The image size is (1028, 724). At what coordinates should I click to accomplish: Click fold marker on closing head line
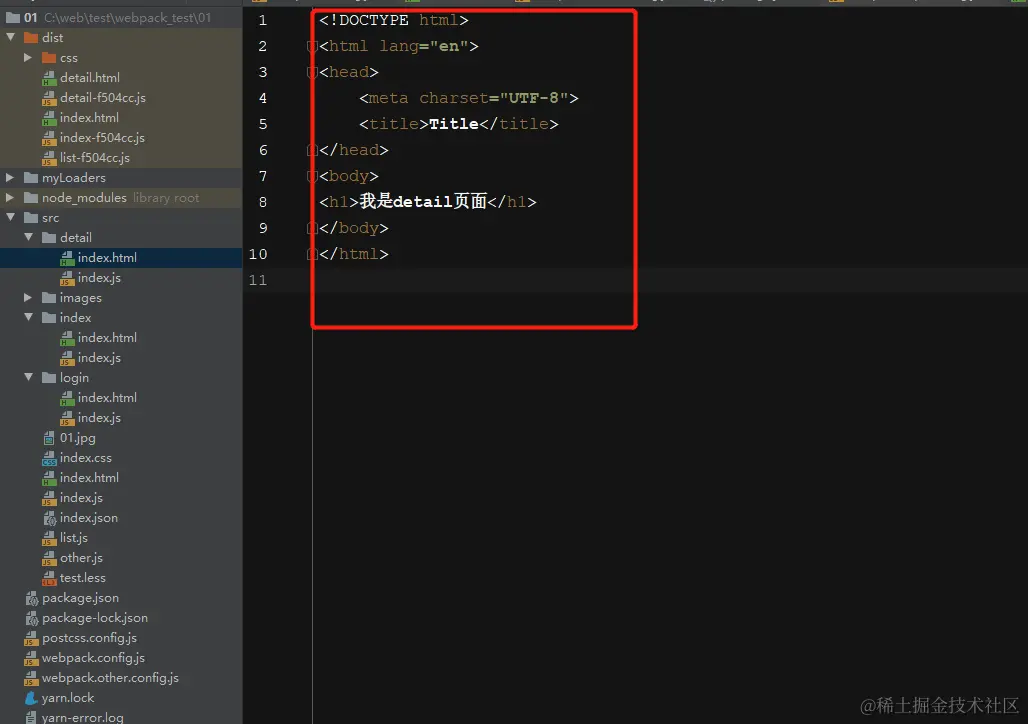(x=312, y=150)
